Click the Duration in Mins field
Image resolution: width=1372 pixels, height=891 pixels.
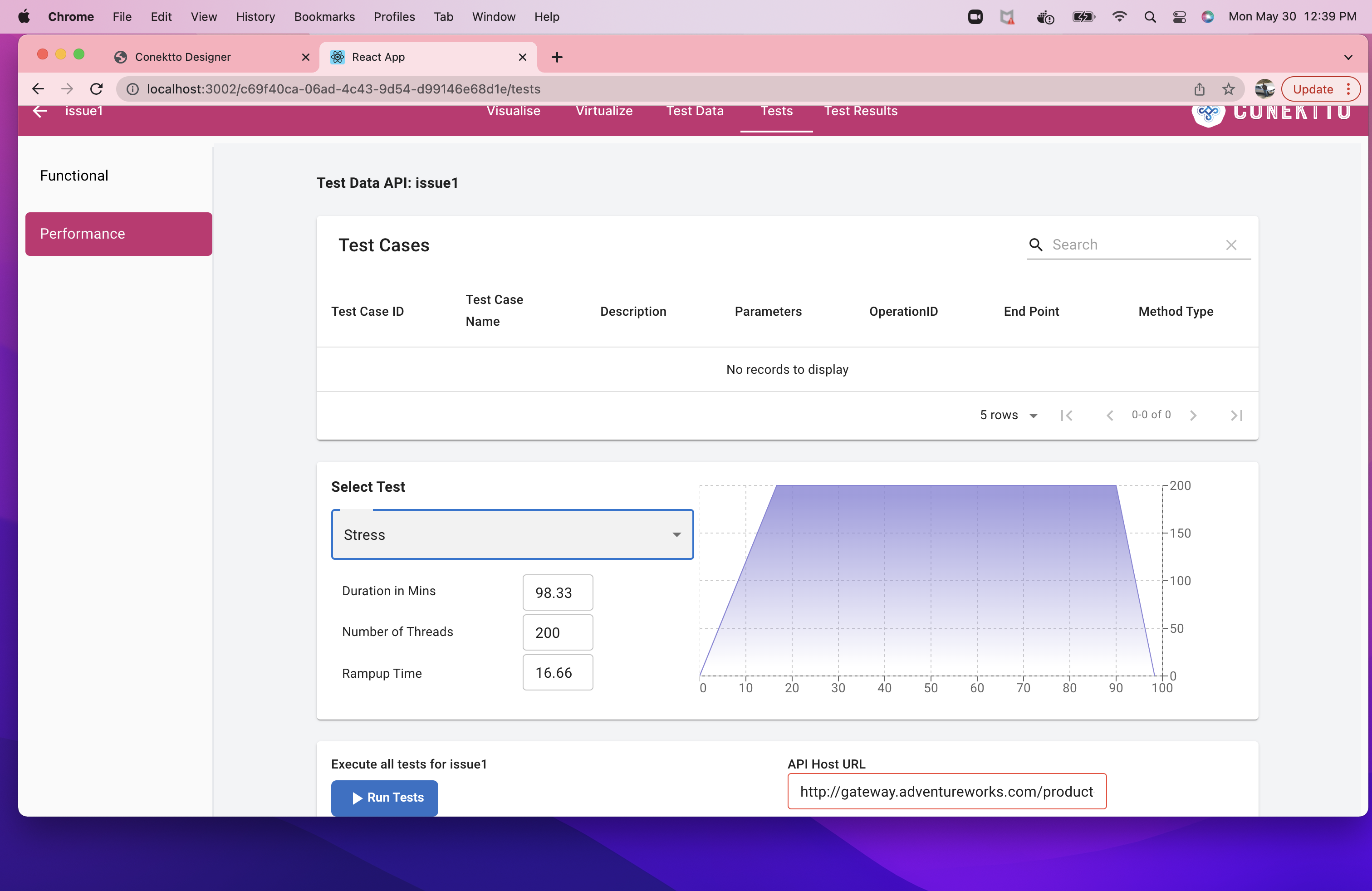coord(557,592)
